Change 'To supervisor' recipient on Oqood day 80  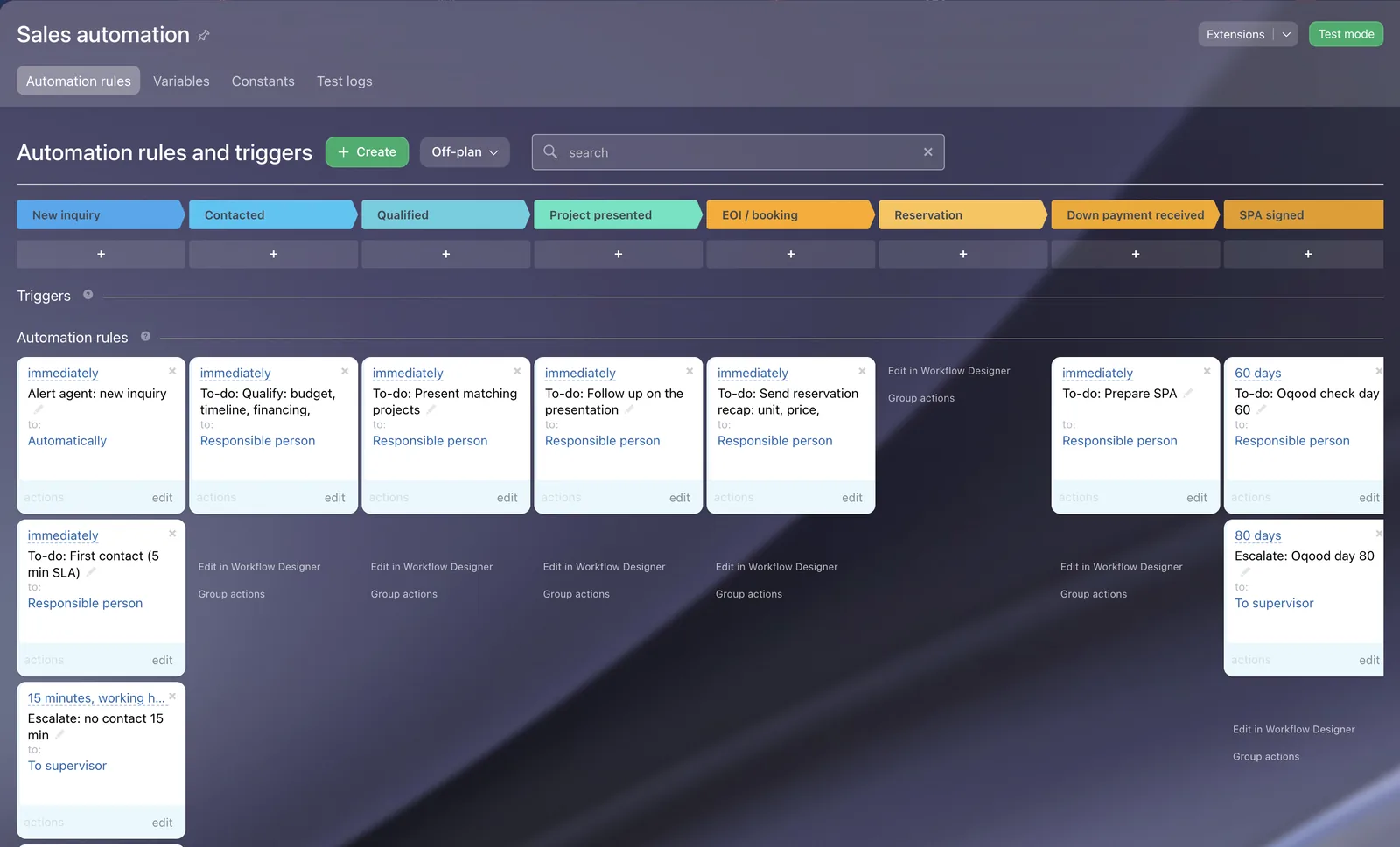pos(1274,603)
